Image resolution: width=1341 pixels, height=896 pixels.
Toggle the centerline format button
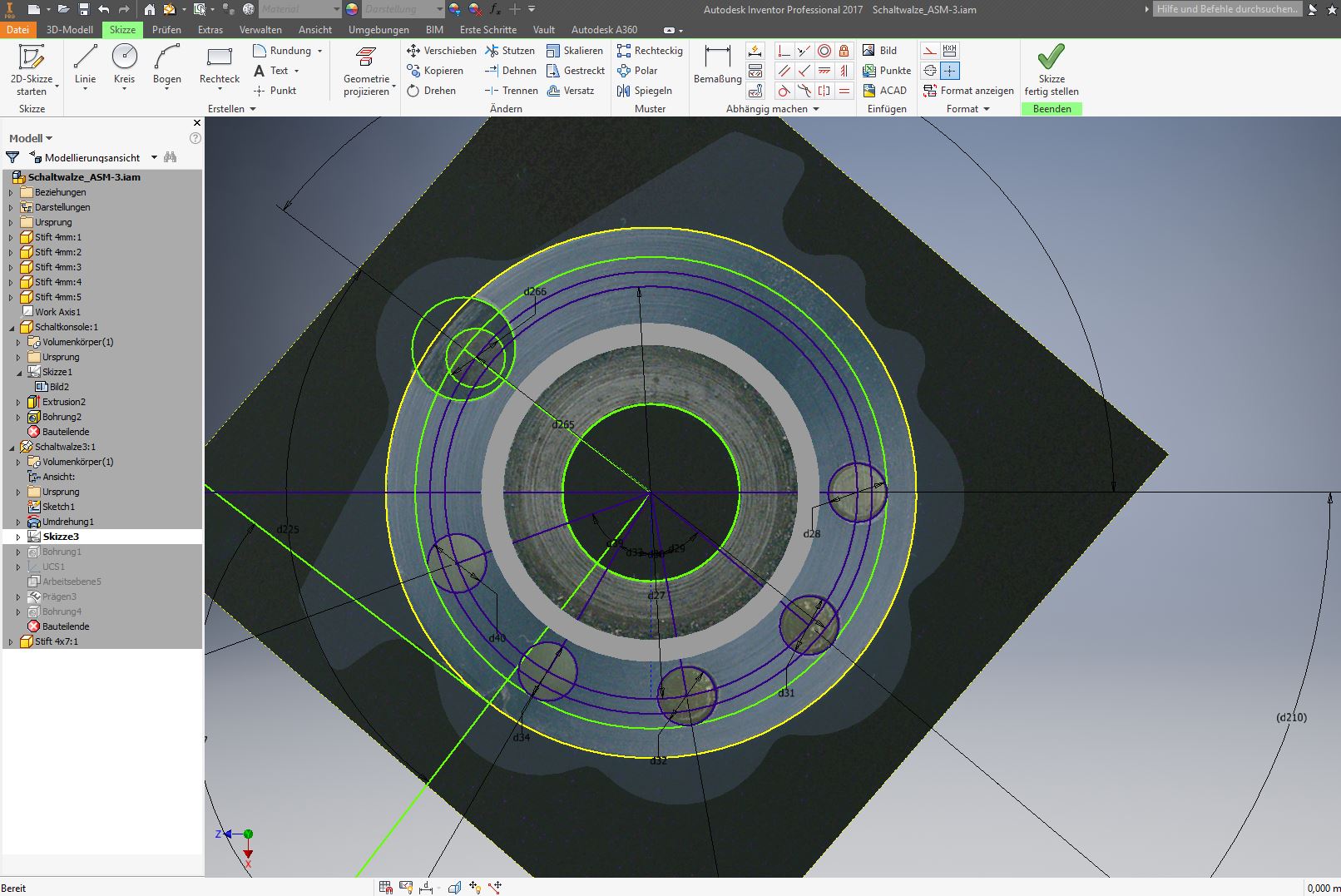[x=930, y=71]
